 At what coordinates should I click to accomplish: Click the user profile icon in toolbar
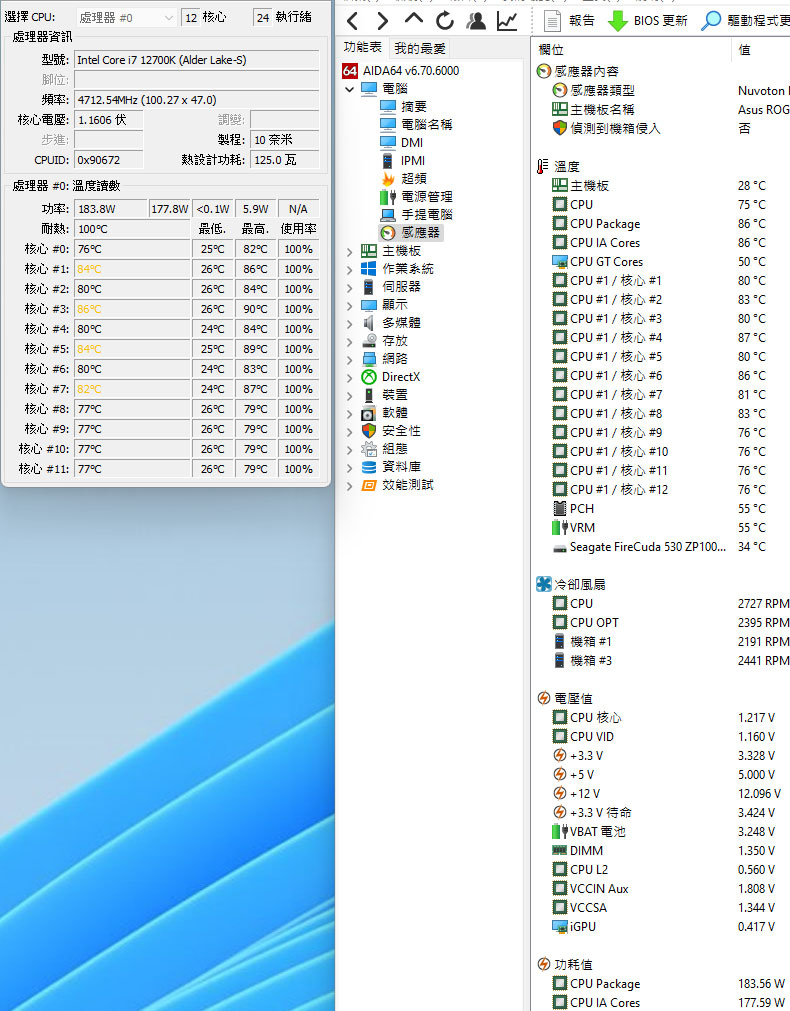(476, 21)
